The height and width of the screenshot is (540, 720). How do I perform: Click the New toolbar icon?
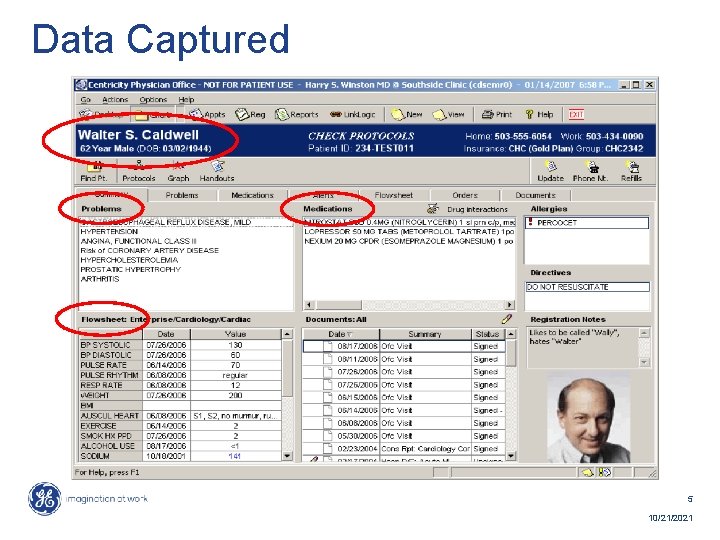pos(406,114)
